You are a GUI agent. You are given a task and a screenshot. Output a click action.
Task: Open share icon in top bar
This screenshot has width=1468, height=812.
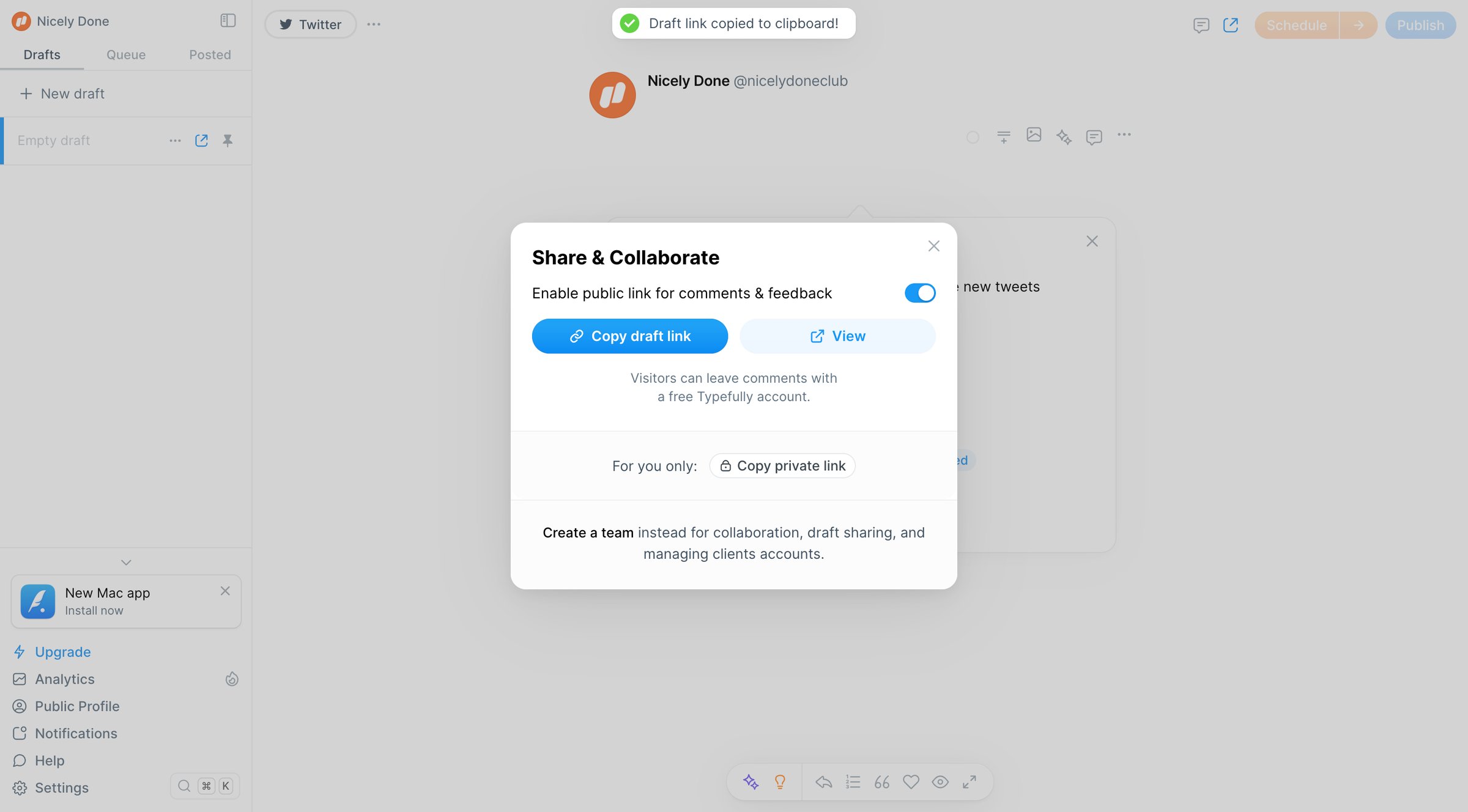click(x=1231, y=25)
